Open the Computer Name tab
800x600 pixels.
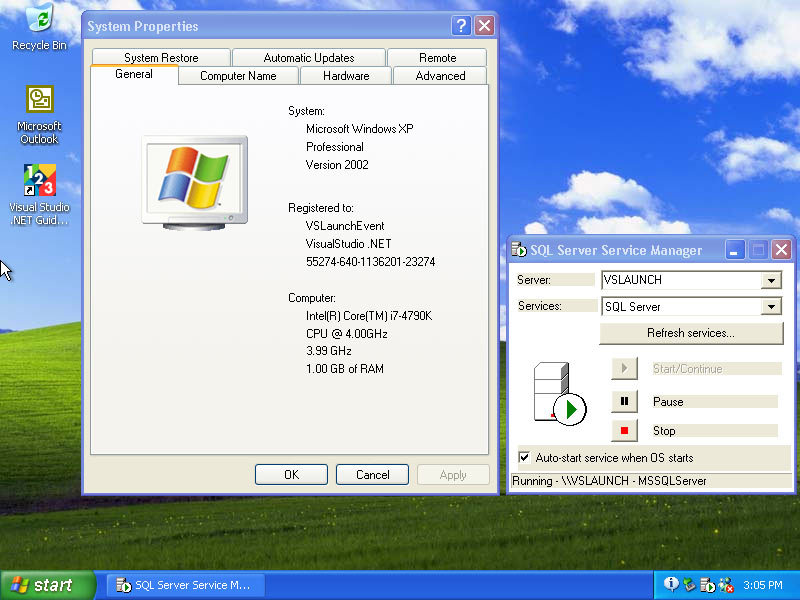tap(238, 76)
